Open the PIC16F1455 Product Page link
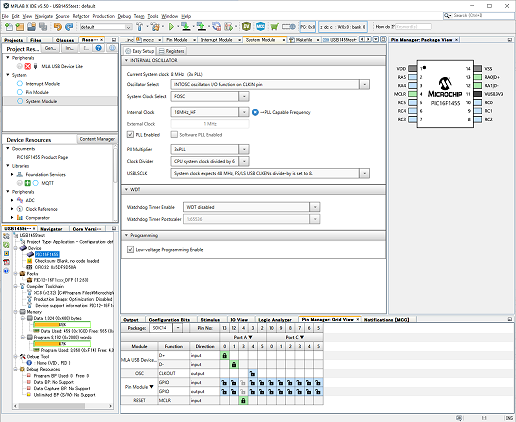The height and width of the screenshot is (422, 516). coord(42,157)
